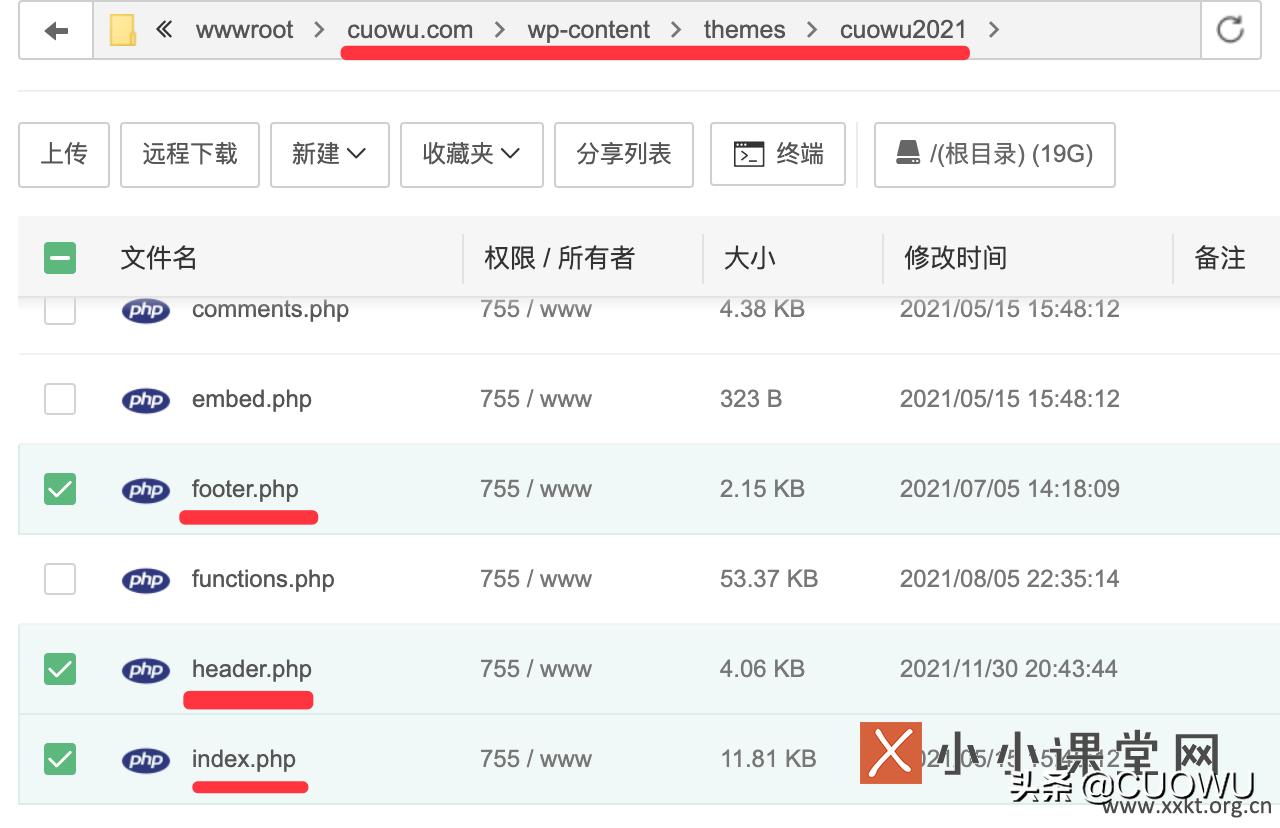The image size is (1280, 828).
Task: Click the back arrow to go up
Action: click(x=55, y=29)
